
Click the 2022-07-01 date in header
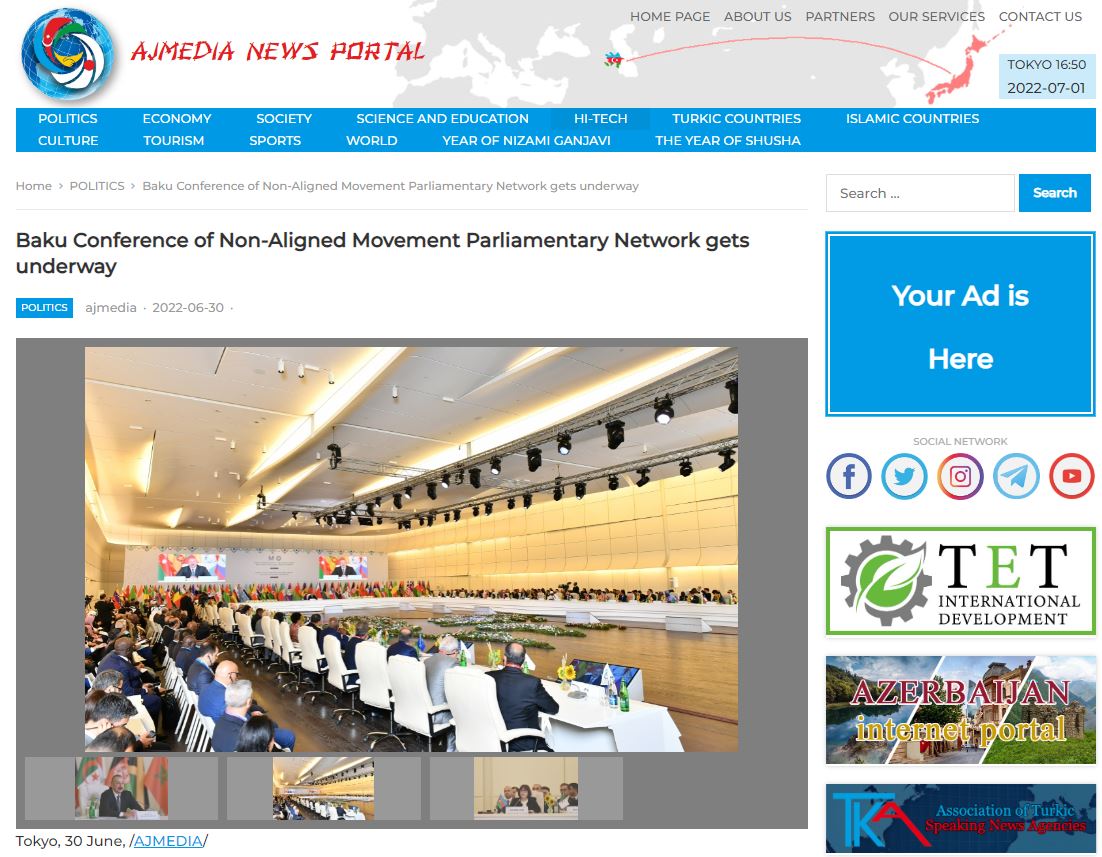(1046, 88)
